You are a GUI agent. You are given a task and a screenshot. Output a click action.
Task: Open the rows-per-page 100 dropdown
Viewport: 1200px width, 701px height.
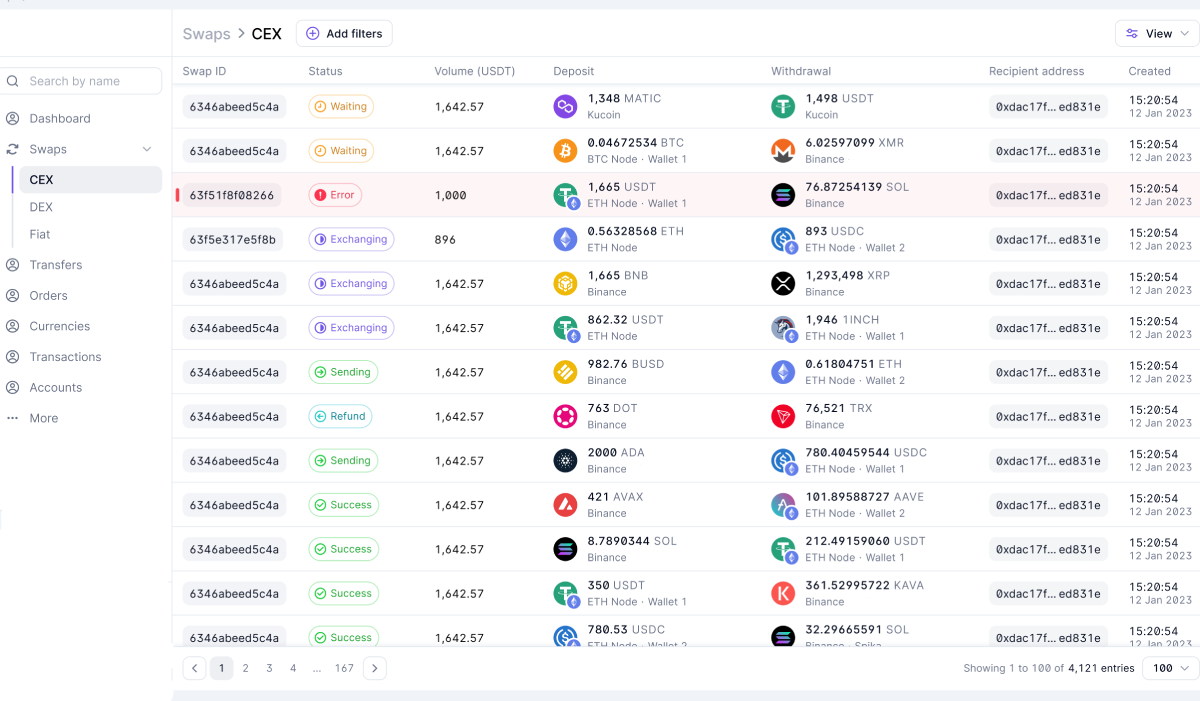point(1168,667)
